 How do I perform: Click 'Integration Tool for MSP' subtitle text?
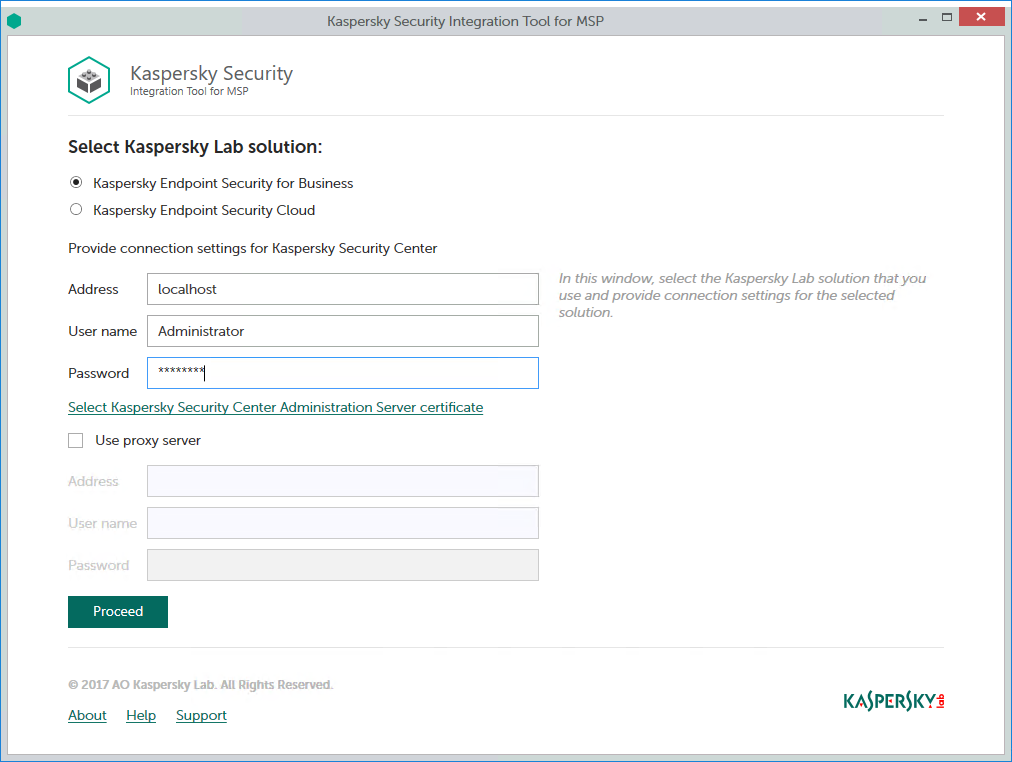coord(189,92)
